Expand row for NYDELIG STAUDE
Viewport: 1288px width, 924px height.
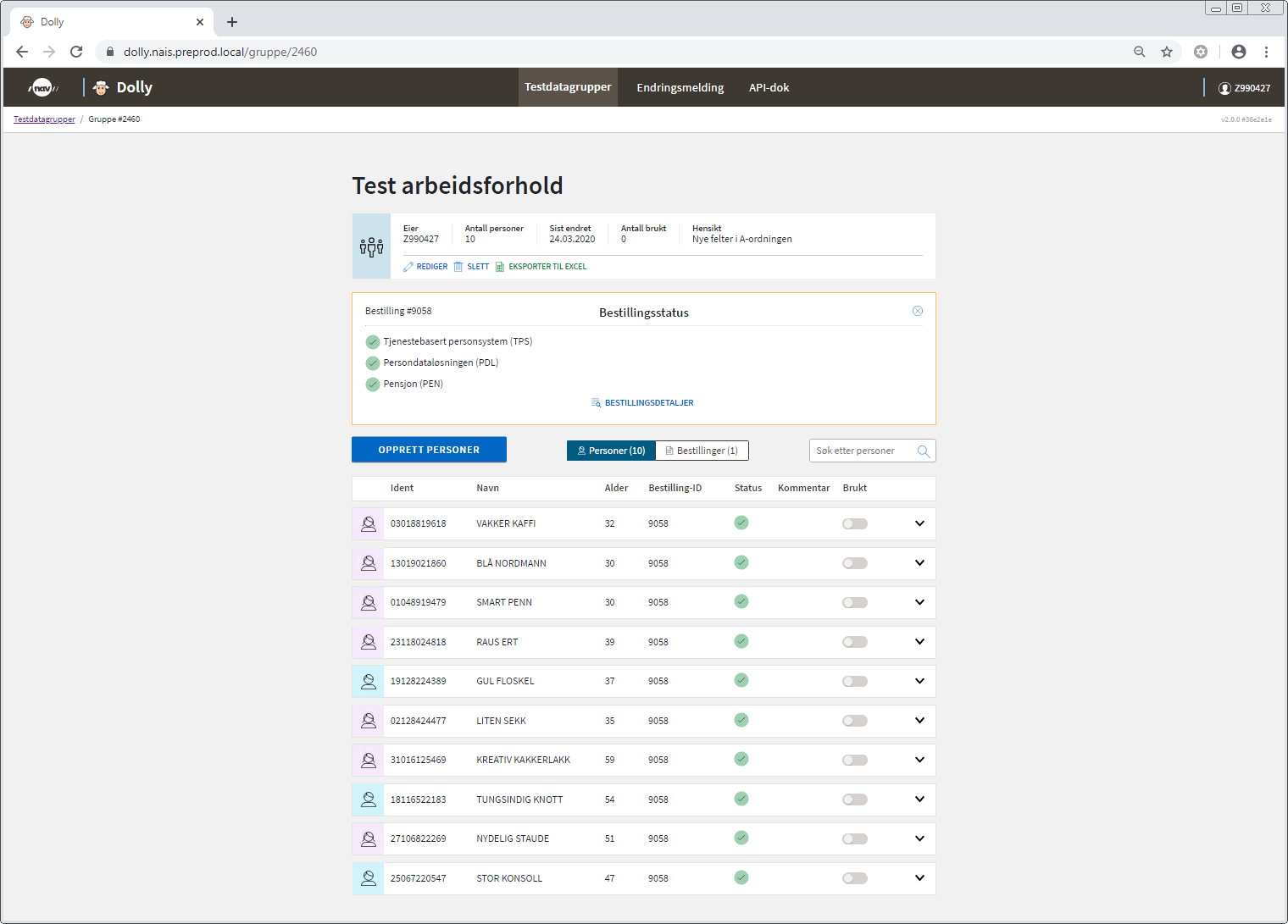coord(919,838)
